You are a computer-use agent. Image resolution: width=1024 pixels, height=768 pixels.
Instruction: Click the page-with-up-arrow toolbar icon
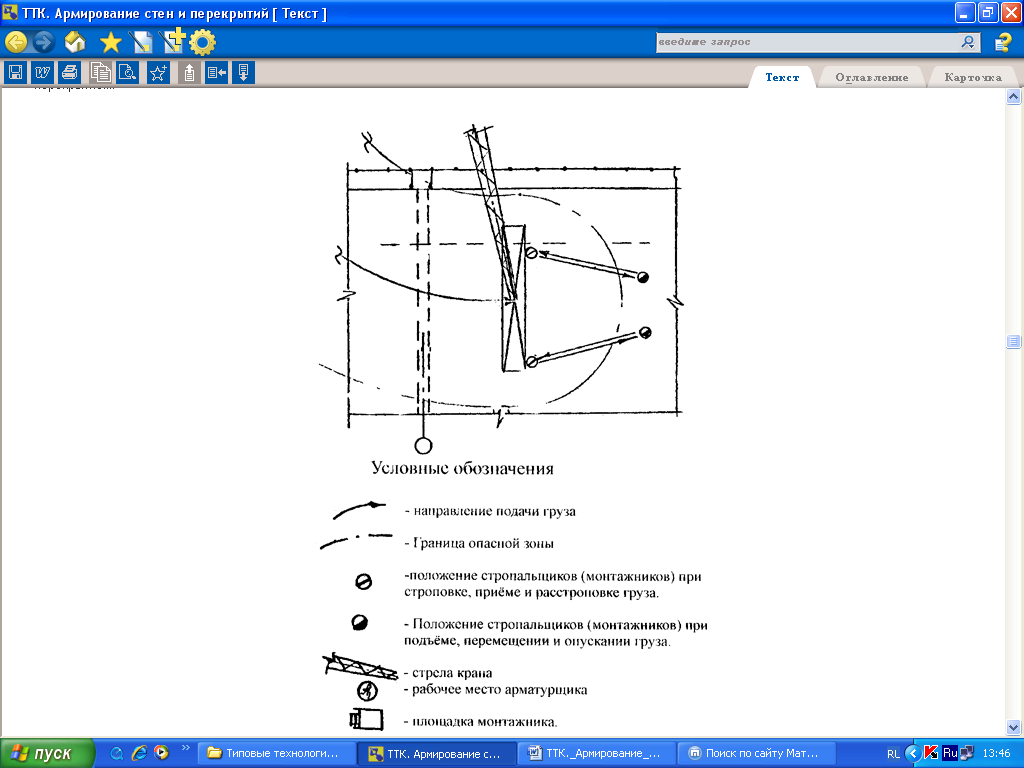pyautogui.click(x=189, y=72)
